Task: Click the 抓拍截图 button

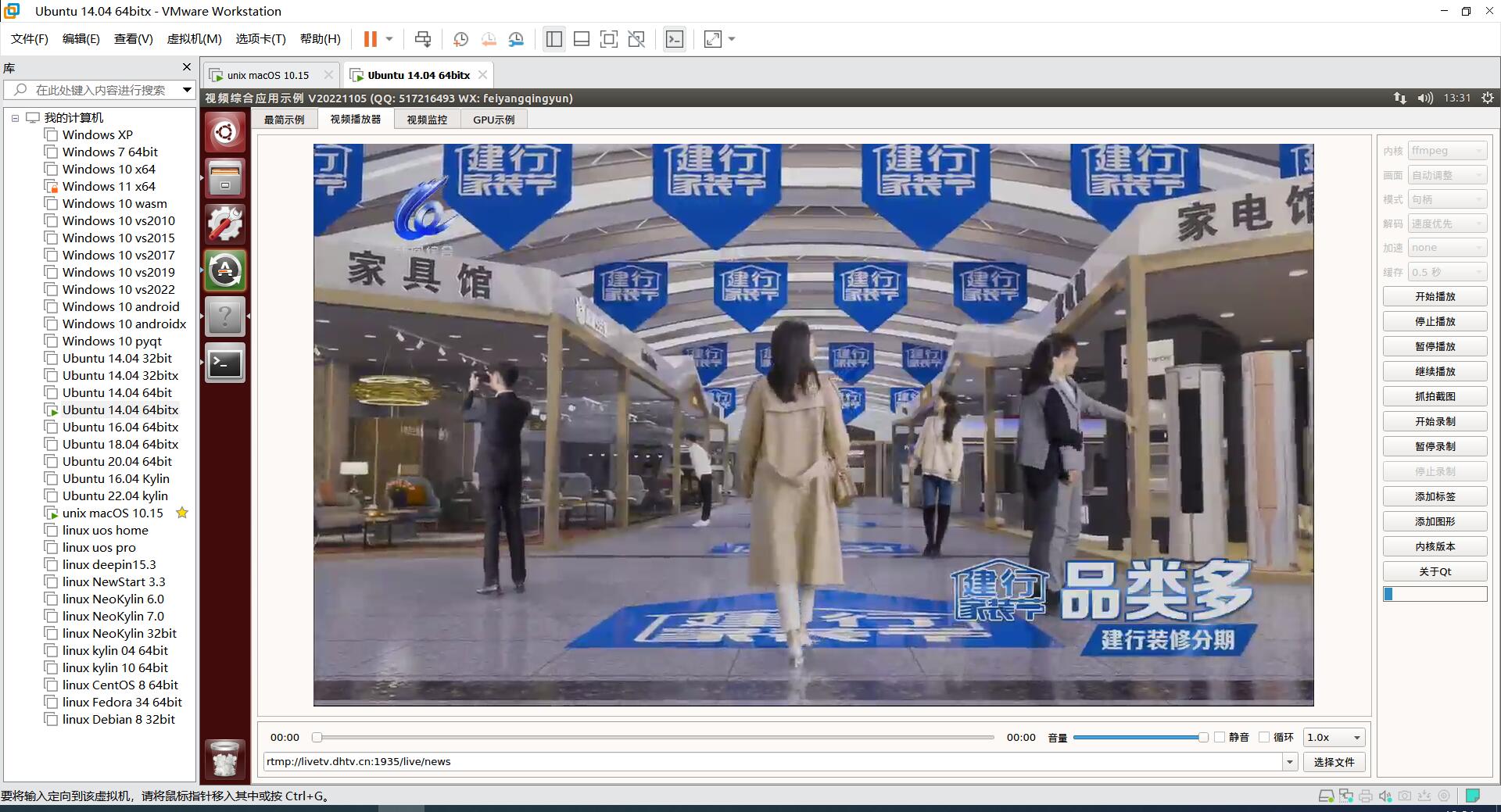Action: click(1435, 397)
